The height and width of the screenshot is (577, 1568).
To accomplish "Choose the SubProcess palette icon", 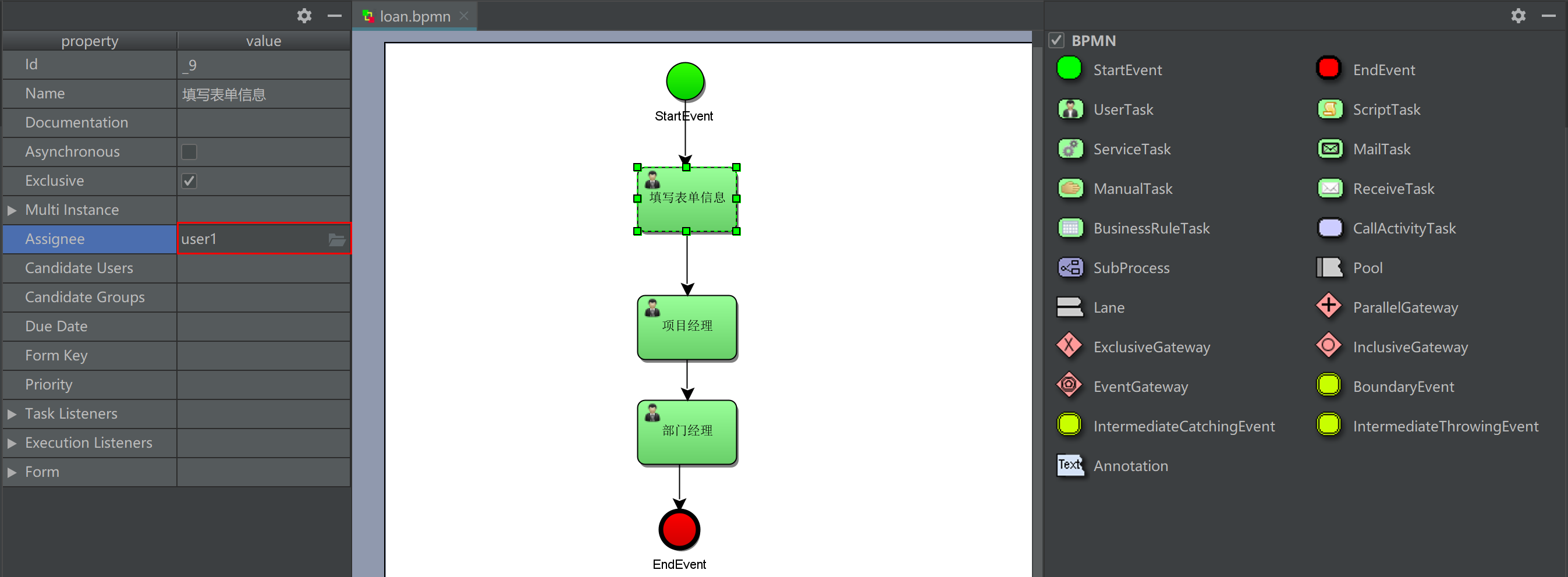I will point(1070,267).
